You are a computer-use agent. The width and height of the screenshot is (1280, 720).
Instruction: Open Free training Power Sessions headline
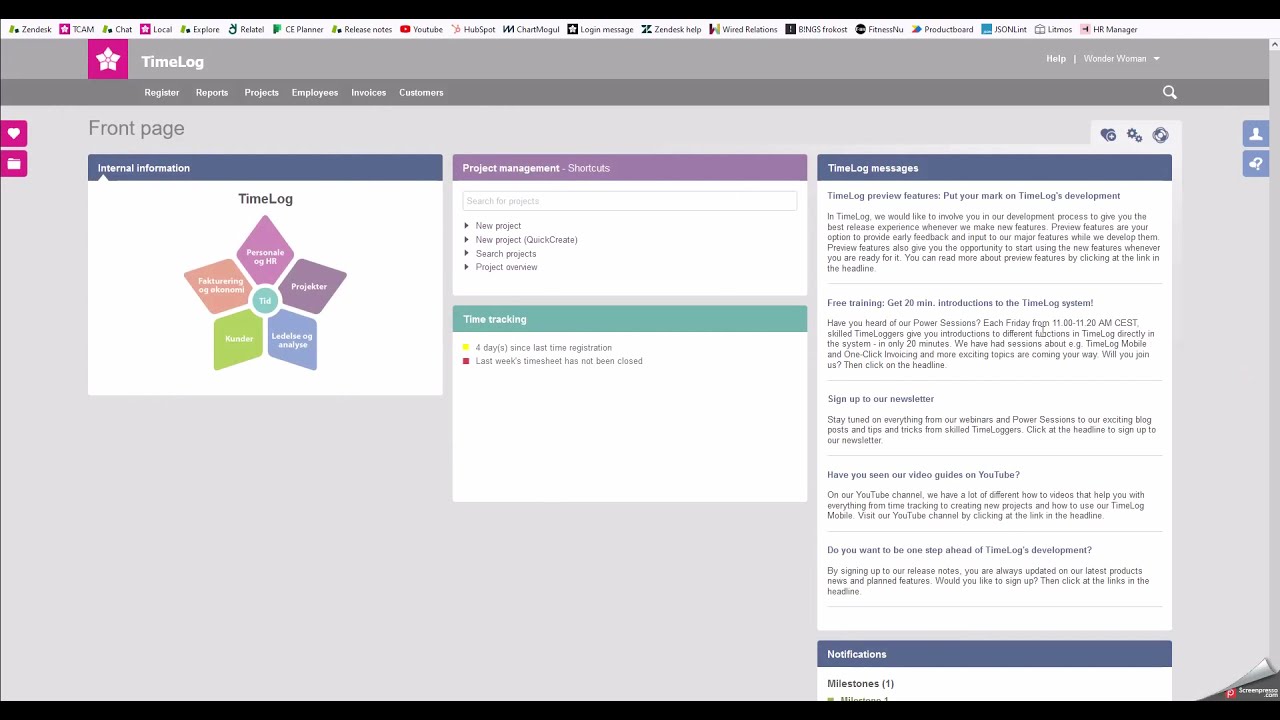[x=960, y=303]
